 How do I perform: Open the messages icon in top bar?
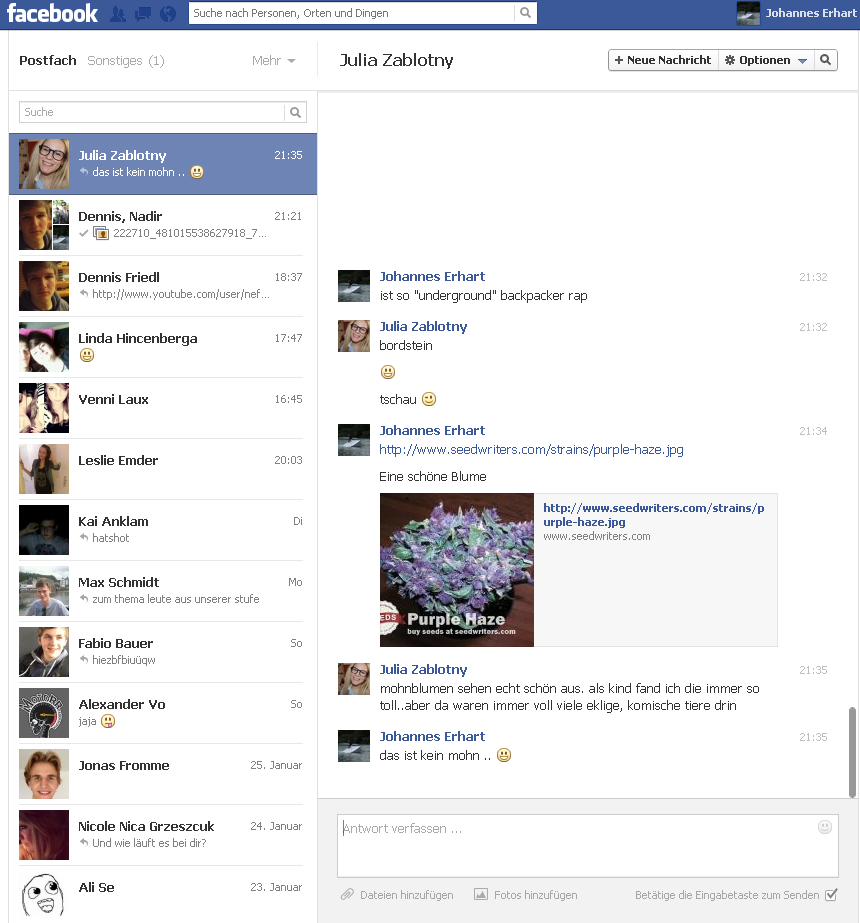pos(143,14)
